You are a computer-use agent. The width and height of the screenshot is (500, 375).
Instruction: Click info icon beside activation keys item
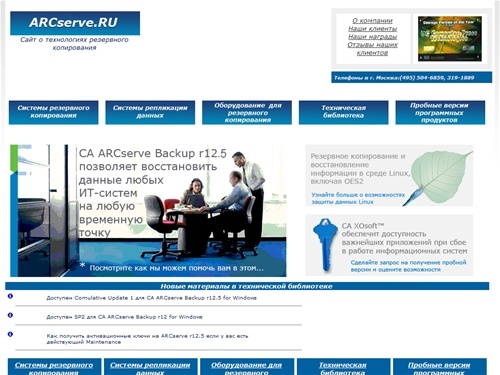click(x=10, y=334)
